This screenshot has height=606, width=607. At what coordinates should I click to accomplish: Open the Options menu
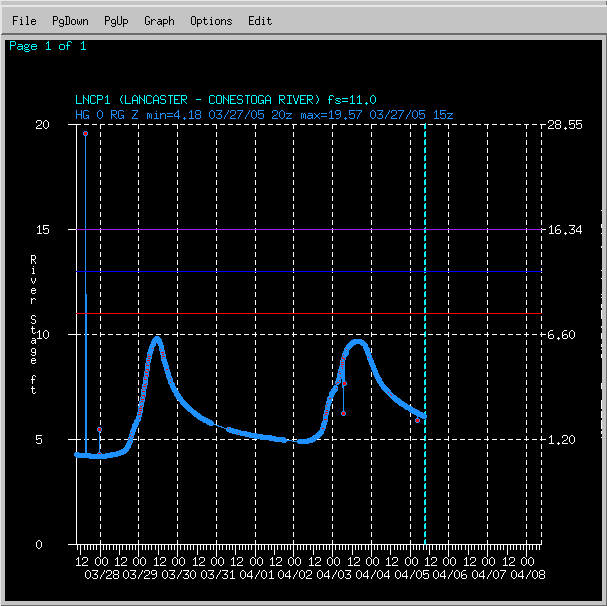pyautogui.click(x=211, y=21)
